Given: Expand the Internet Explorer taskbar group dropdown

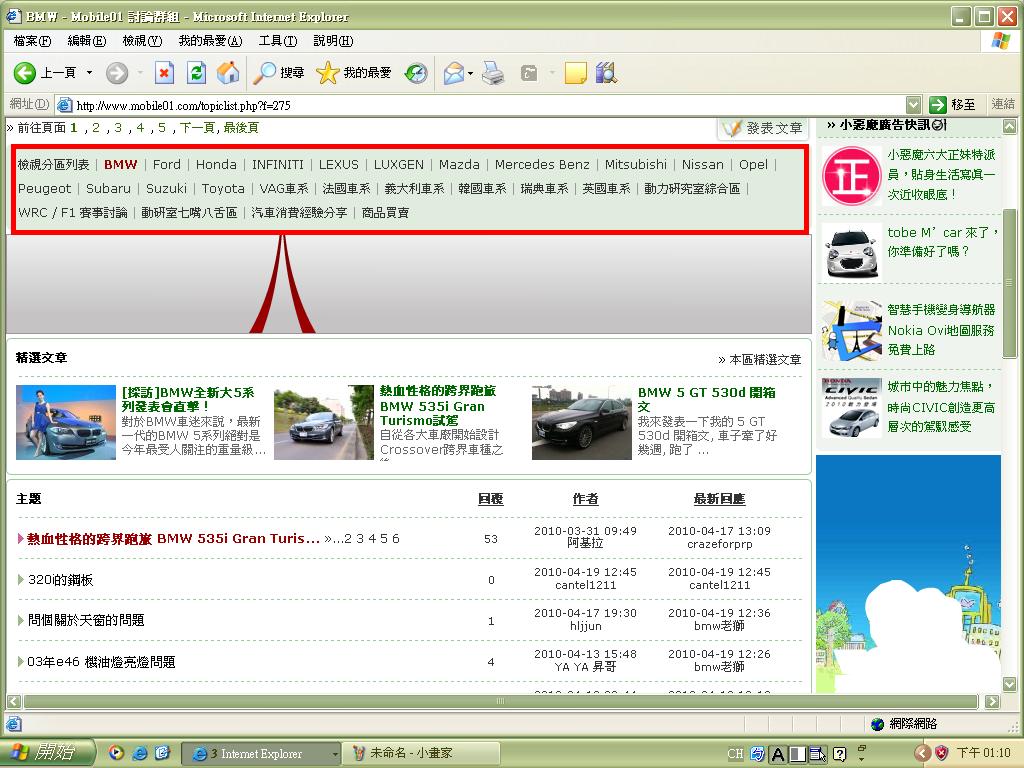Looking at the screenshot, I should (335, 754).
